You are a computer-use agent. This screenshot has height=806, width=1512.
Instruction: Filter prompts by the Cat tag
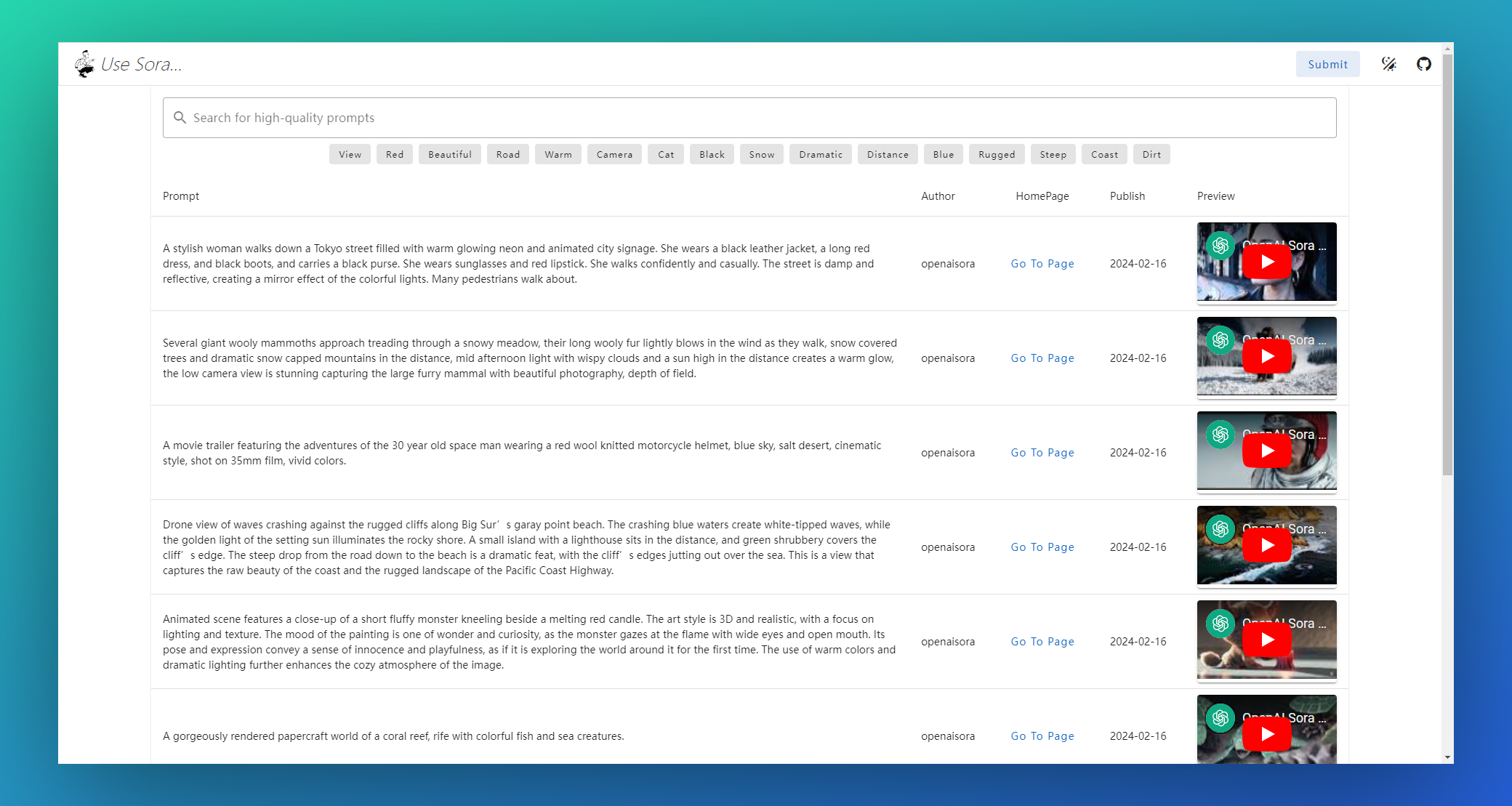click(x=665, y=155)
